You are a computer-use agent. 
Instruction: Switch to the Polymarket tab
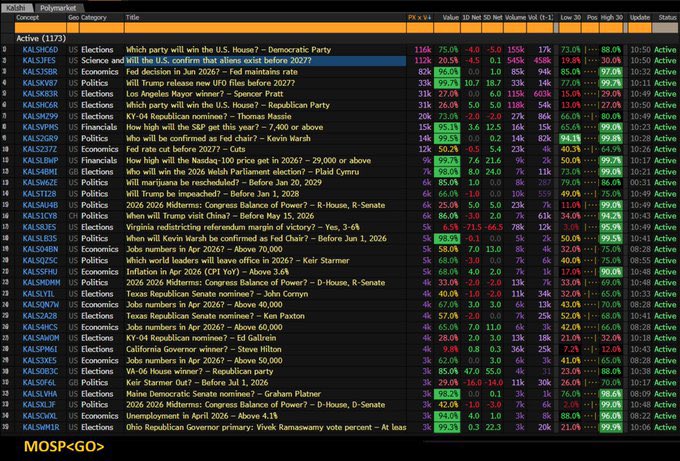(x=58, y=8)
